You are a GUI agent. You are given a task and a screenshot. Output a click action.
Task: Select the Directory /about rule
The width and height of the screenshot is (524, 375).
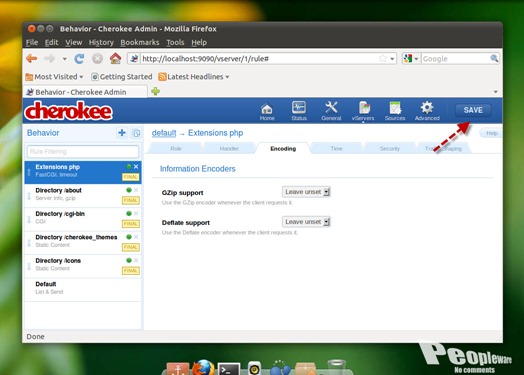tap(83, 196)
